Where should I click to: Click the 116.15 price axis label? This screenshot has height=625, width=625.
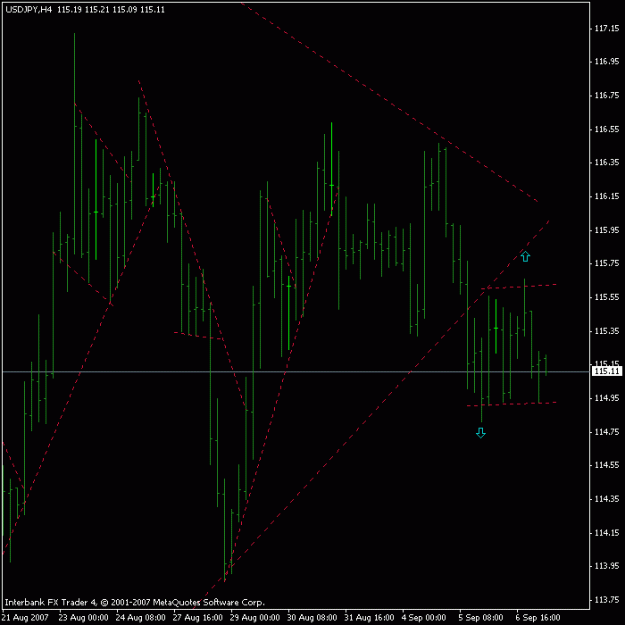pos(607,196)
